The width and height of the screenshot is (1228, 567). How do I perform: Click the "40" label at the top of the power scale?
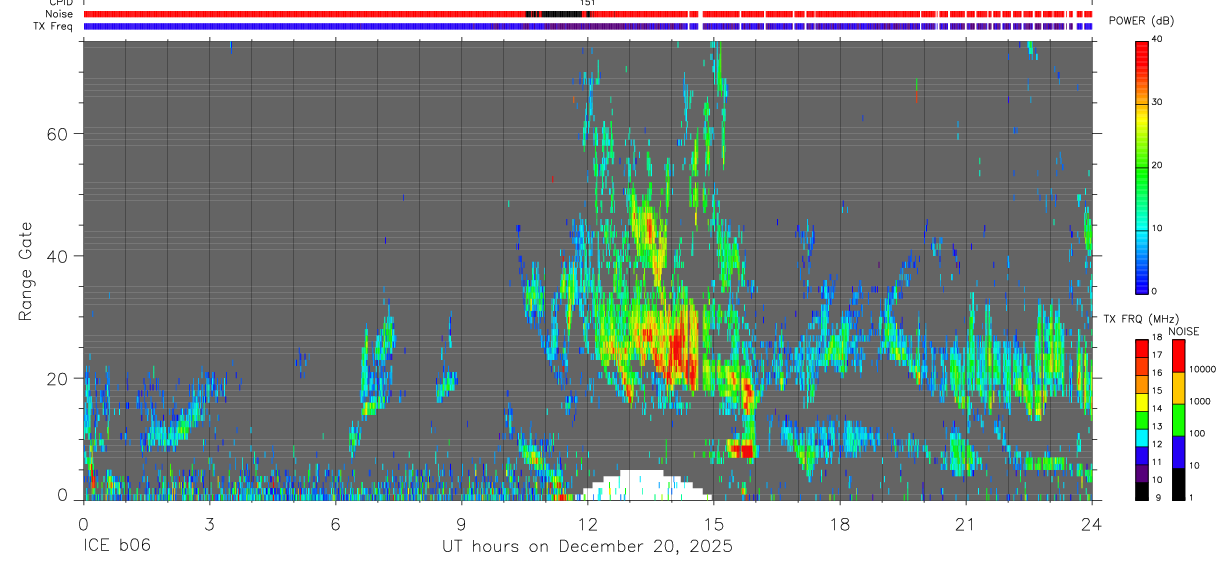click(1158, 40)
